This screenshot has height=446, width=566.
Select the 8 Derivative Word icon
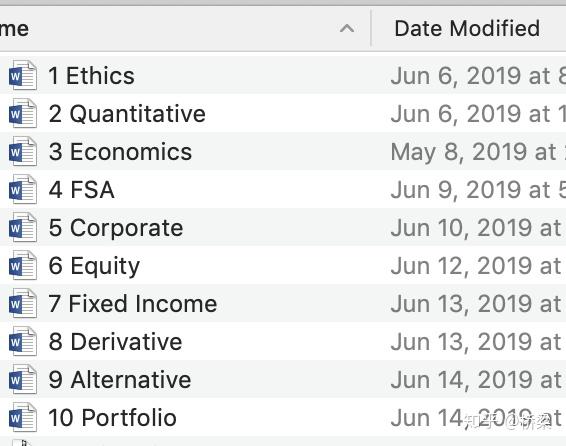(x=23, y=341)
